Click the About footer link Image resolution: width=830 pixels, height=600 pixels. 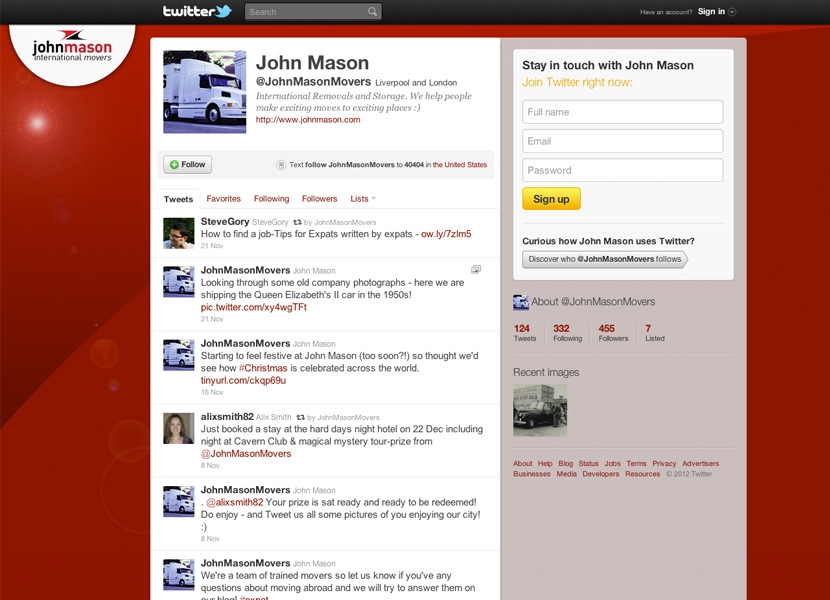[522, 463]
